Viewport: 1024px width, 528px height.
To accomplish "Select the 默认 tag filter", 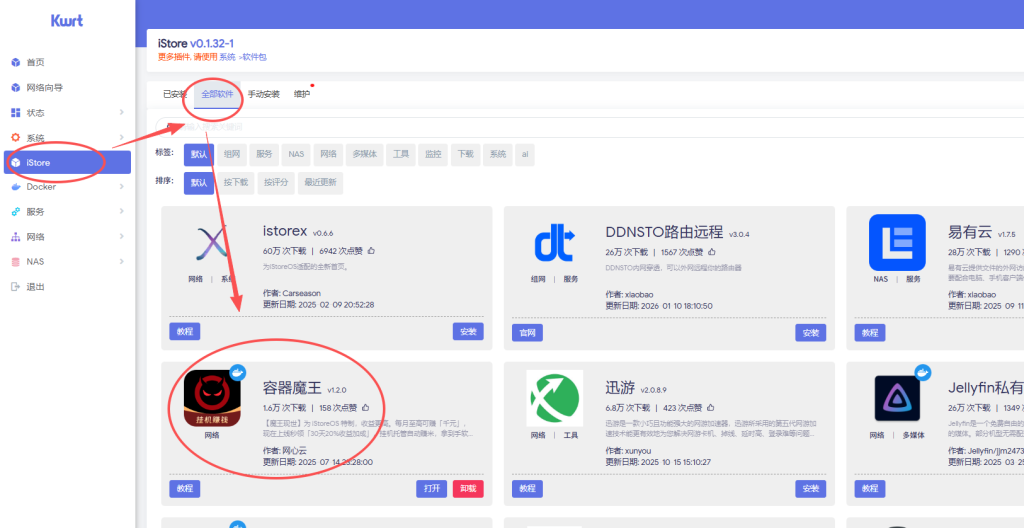I will point(199,155).
